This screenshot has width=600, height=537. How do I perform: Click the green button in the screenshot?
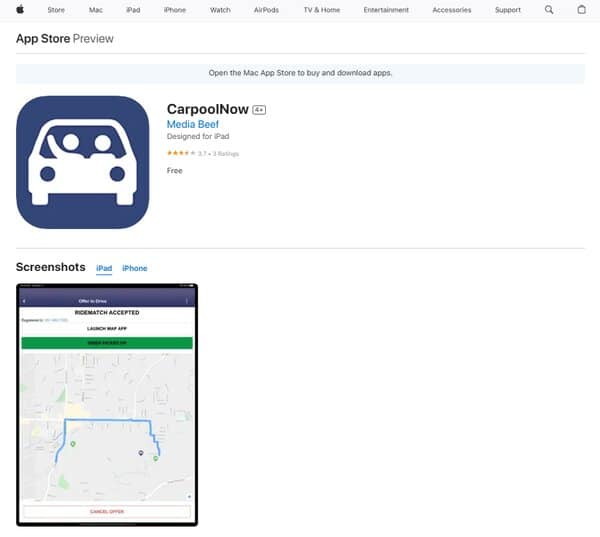[x=107, y=343]
